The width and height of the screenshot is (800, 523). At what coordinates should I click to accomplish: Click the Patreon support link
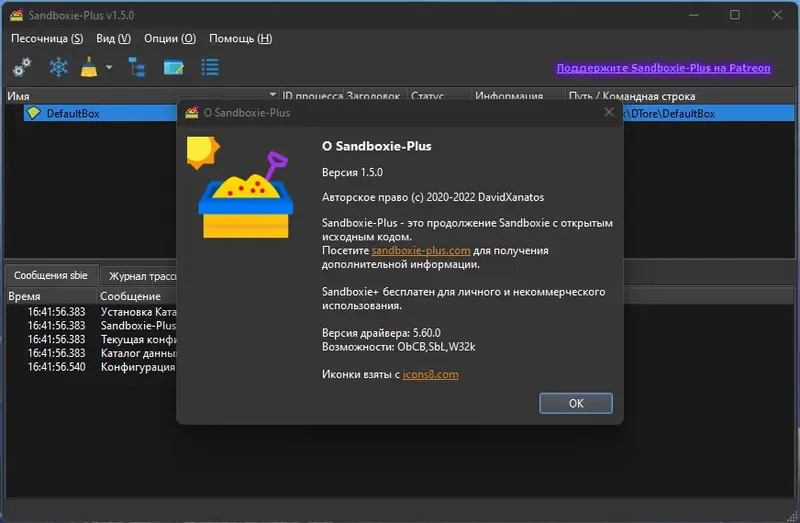663,68
